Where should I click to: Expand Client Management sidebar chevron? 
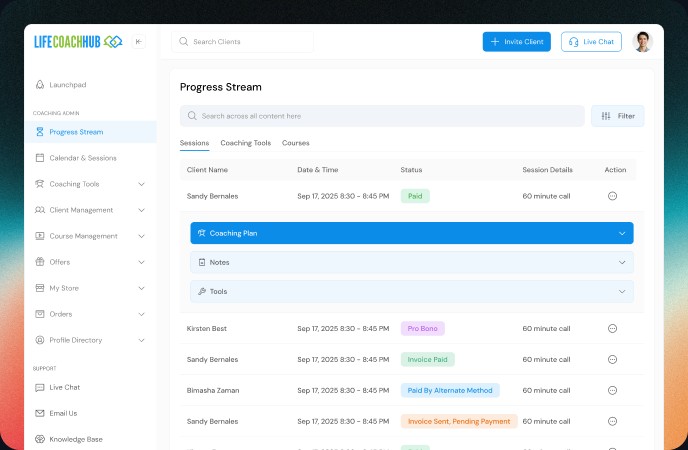[x=141, y=210]
